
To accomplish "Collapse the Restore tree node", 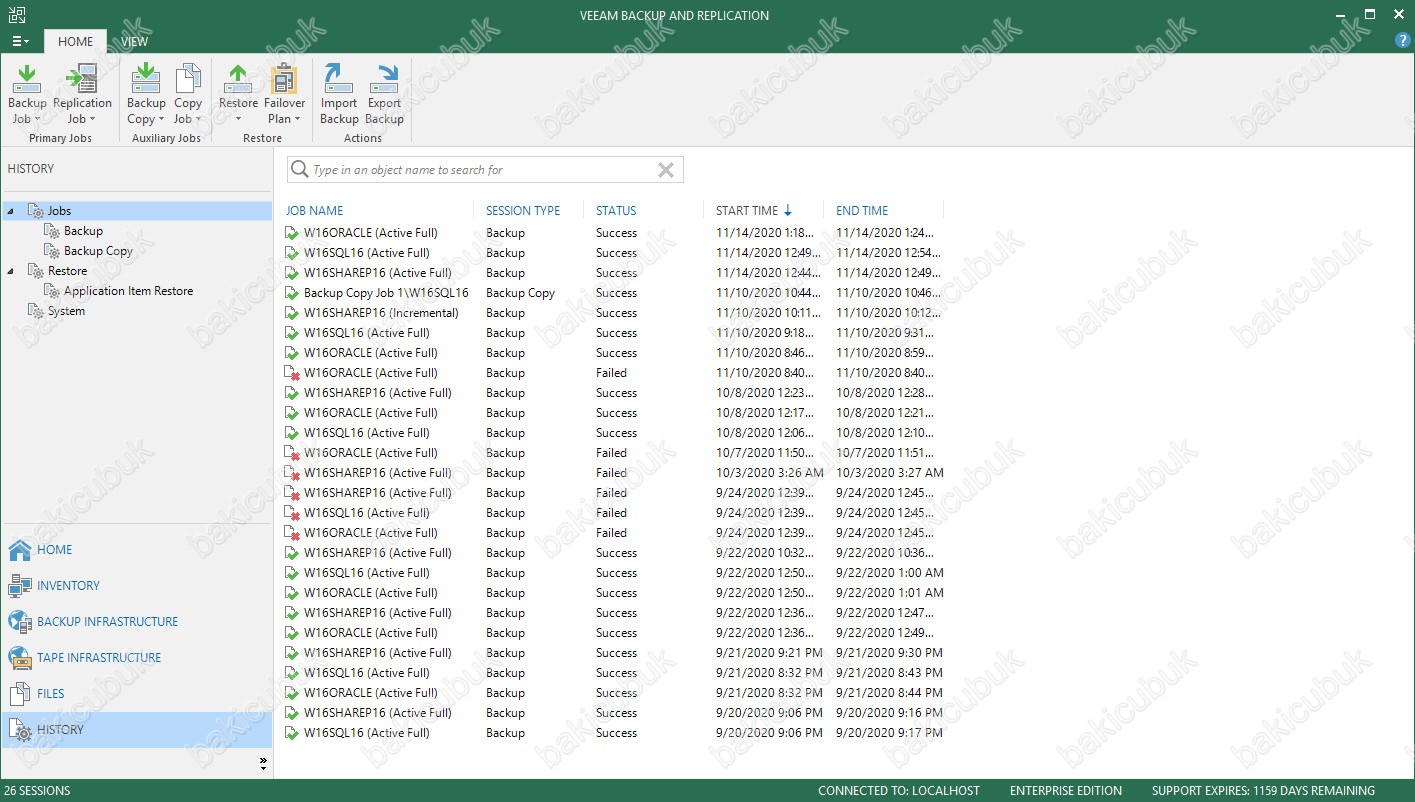I will coord(11,271).
